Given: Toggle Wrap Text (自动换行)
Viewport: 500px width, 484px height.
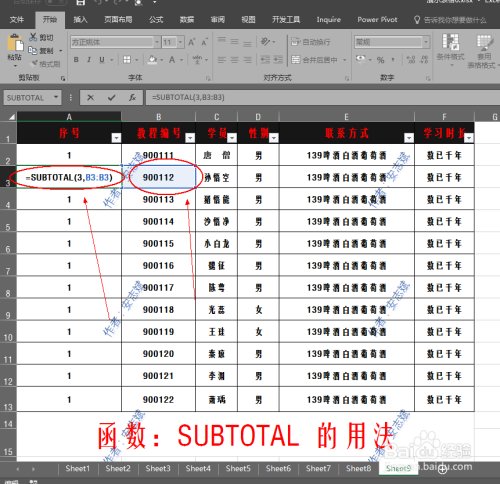Looking at the screenshot, I should tap(311, 42).
